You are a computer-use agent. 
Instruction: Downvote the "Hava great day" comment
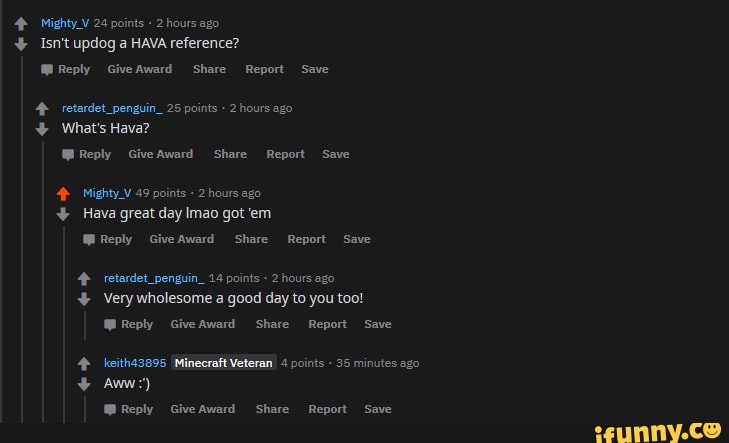click(63, 214)
